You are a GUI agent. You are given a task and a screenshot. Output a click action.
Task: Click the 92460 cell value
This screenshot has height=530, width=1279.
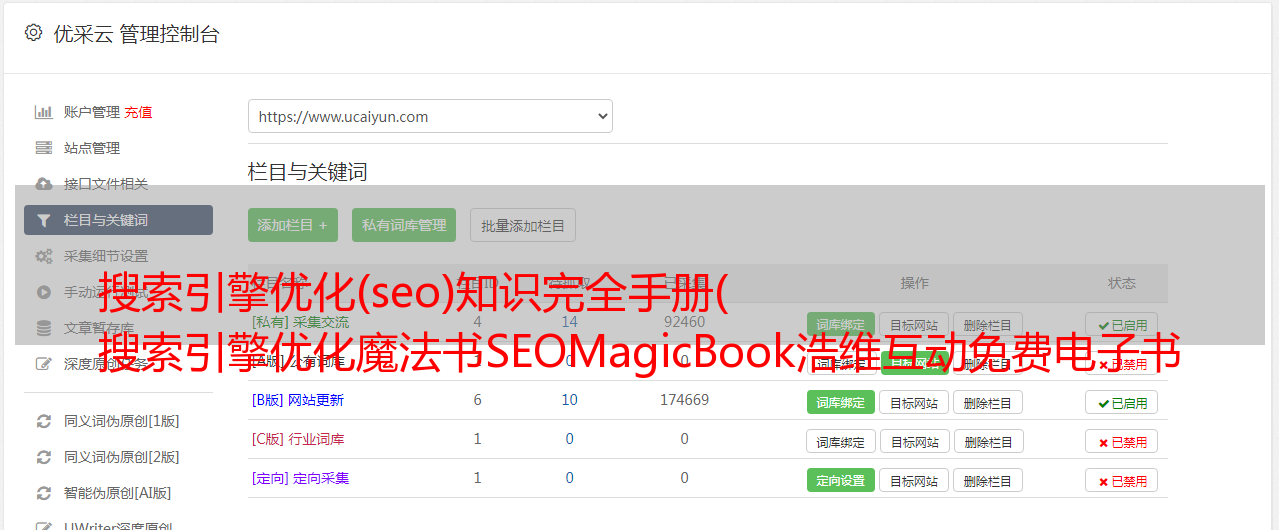(684, 322)
